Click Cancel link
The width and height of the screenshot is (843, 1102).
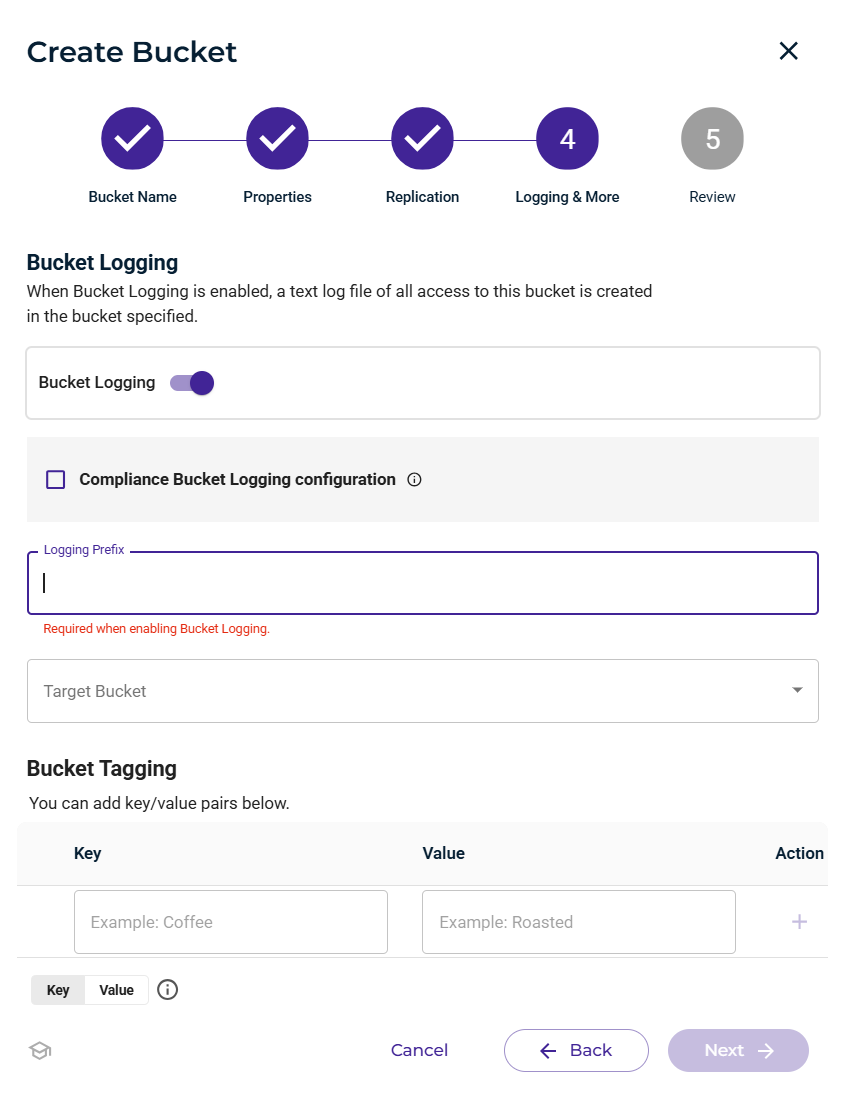coord(419,1050)
